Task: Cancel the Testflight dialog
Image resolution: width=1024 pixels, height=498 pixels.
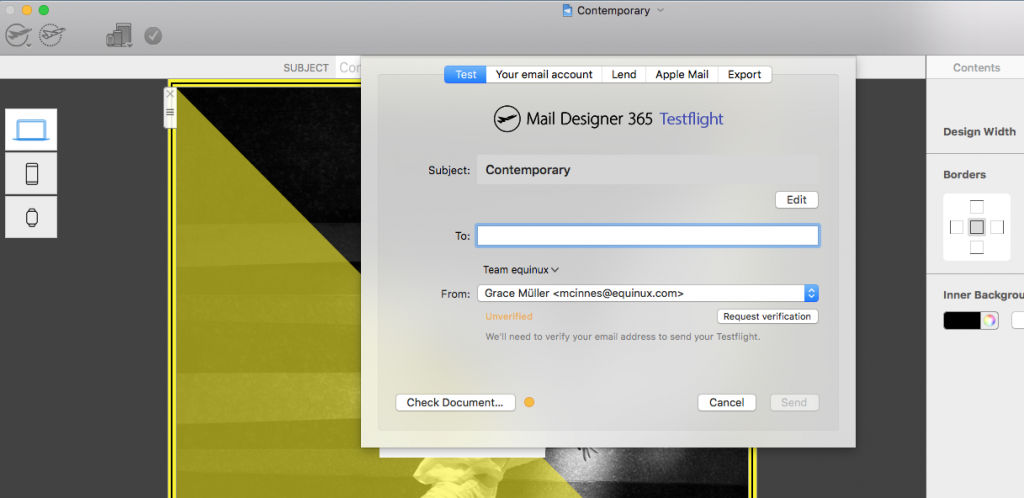Action: click(x=727, y=403)
